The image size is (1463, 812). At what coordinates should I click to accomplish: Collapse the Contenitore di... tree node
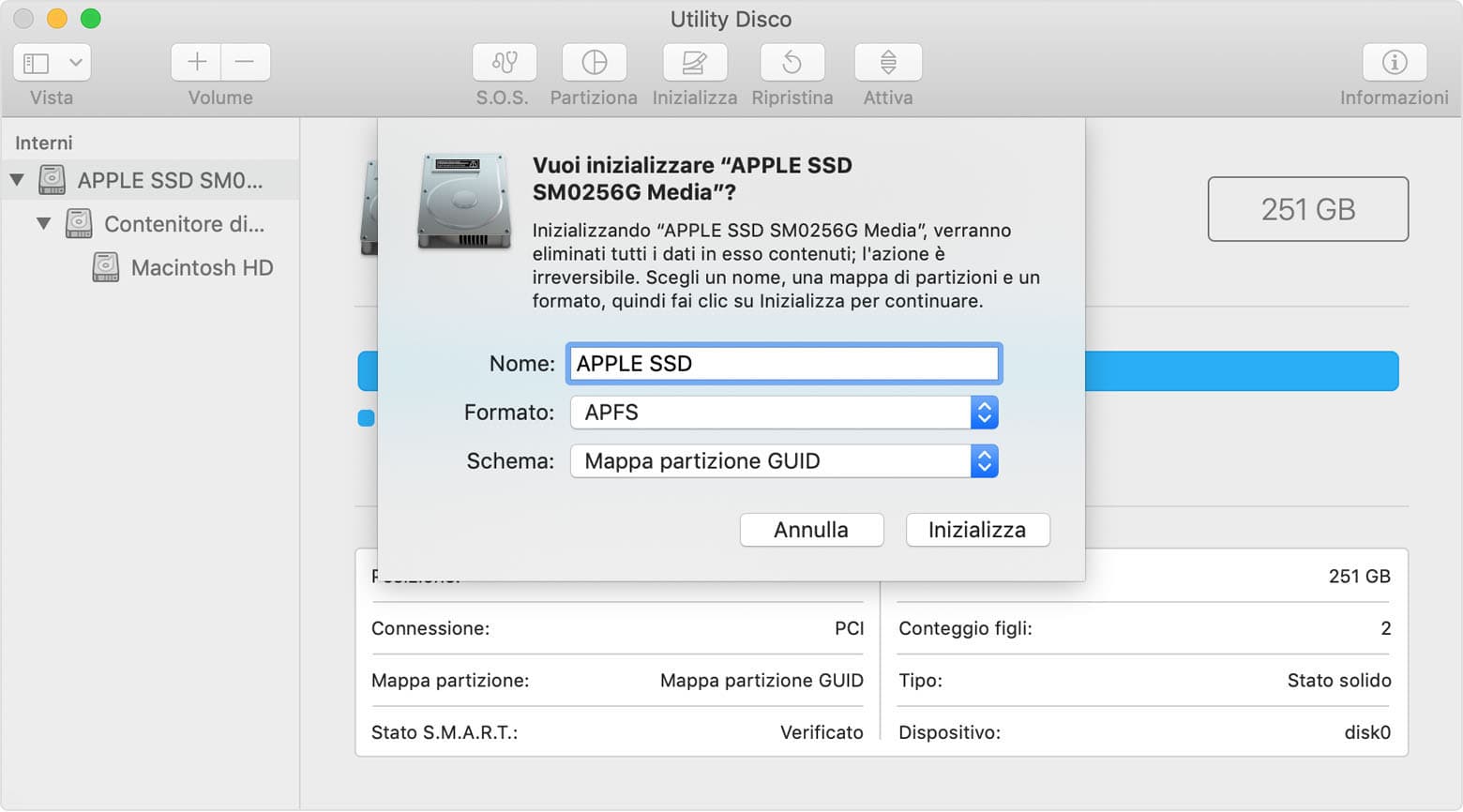coord(43,223)
